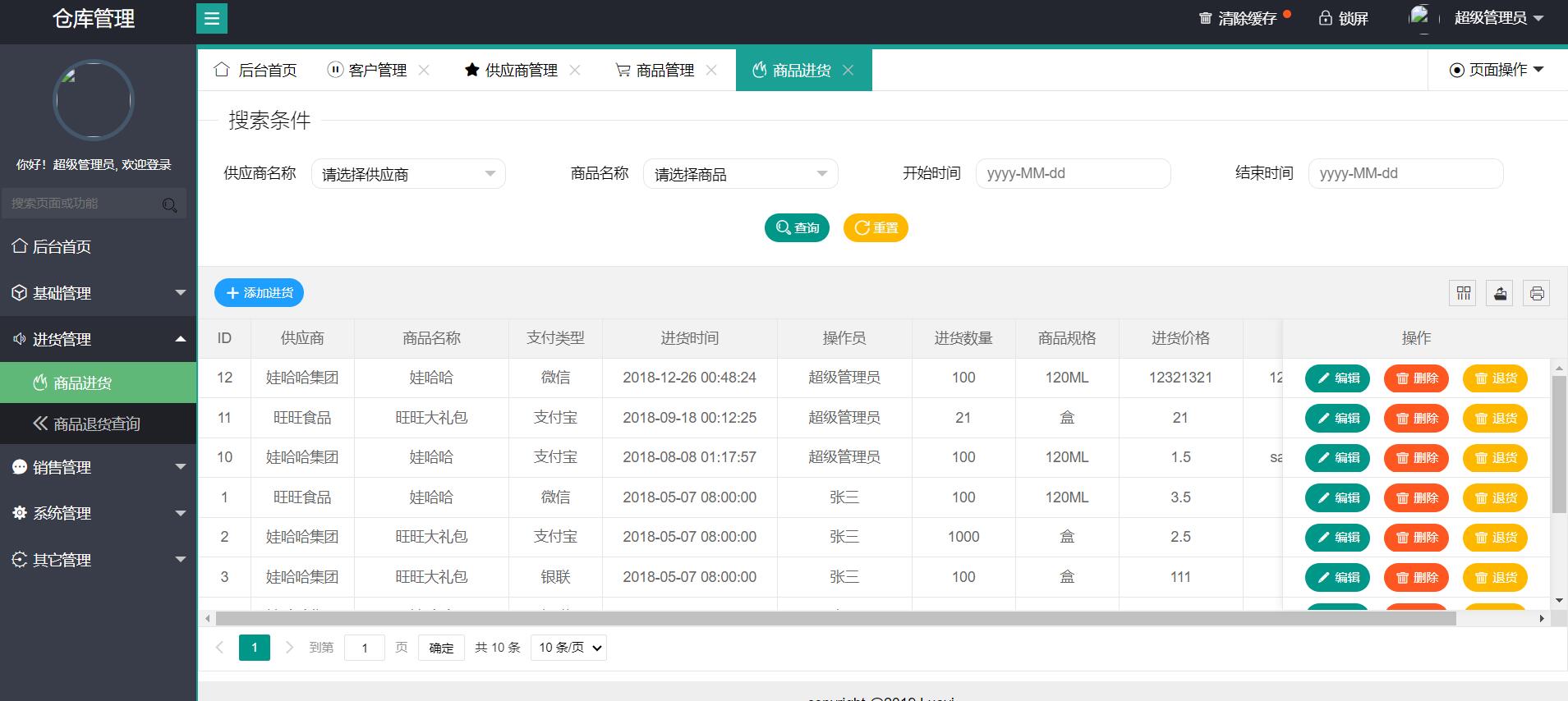Click the clear cache trash icon

click(1205, 18)
